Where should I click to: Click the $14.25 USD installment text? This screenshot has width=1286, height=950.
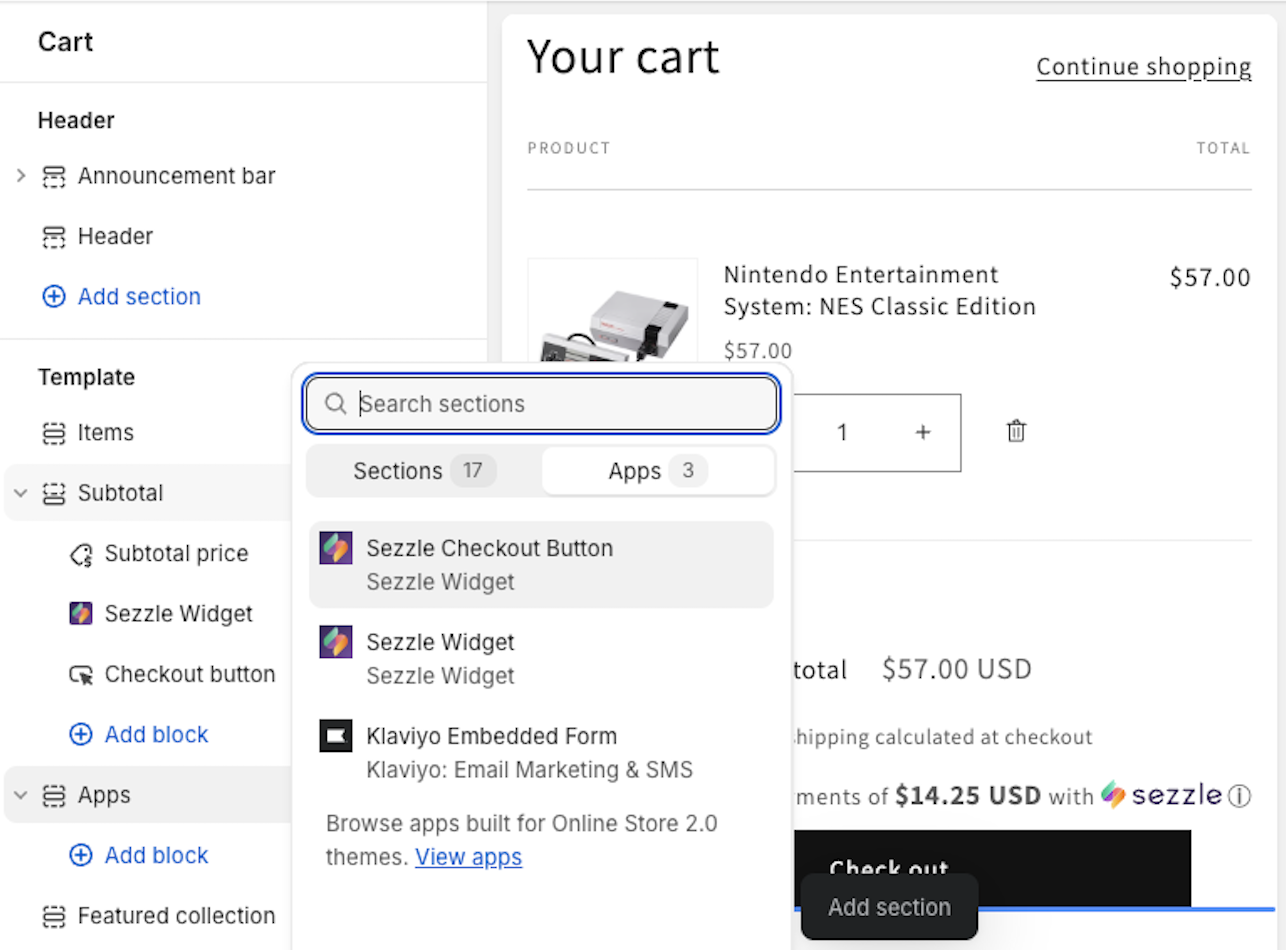[968, 796]
